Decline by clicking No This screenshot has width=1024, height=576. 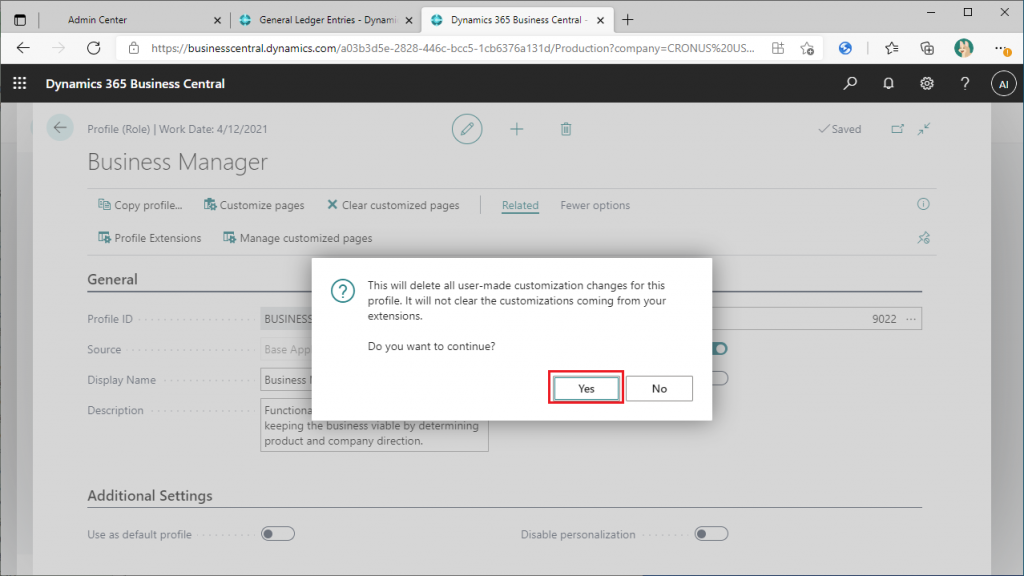coord(659,389)
